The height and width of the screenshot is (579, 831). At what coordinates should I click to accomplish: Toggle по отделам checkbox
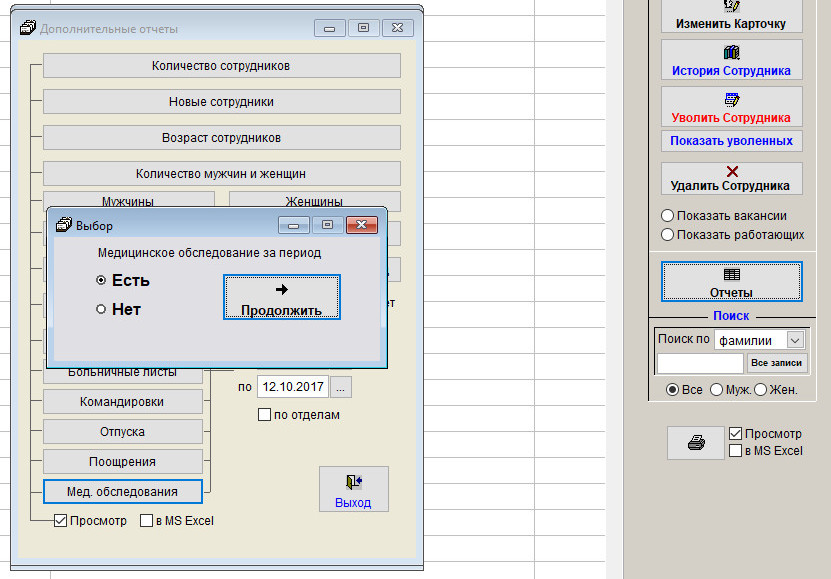click(x=264, y=415)
